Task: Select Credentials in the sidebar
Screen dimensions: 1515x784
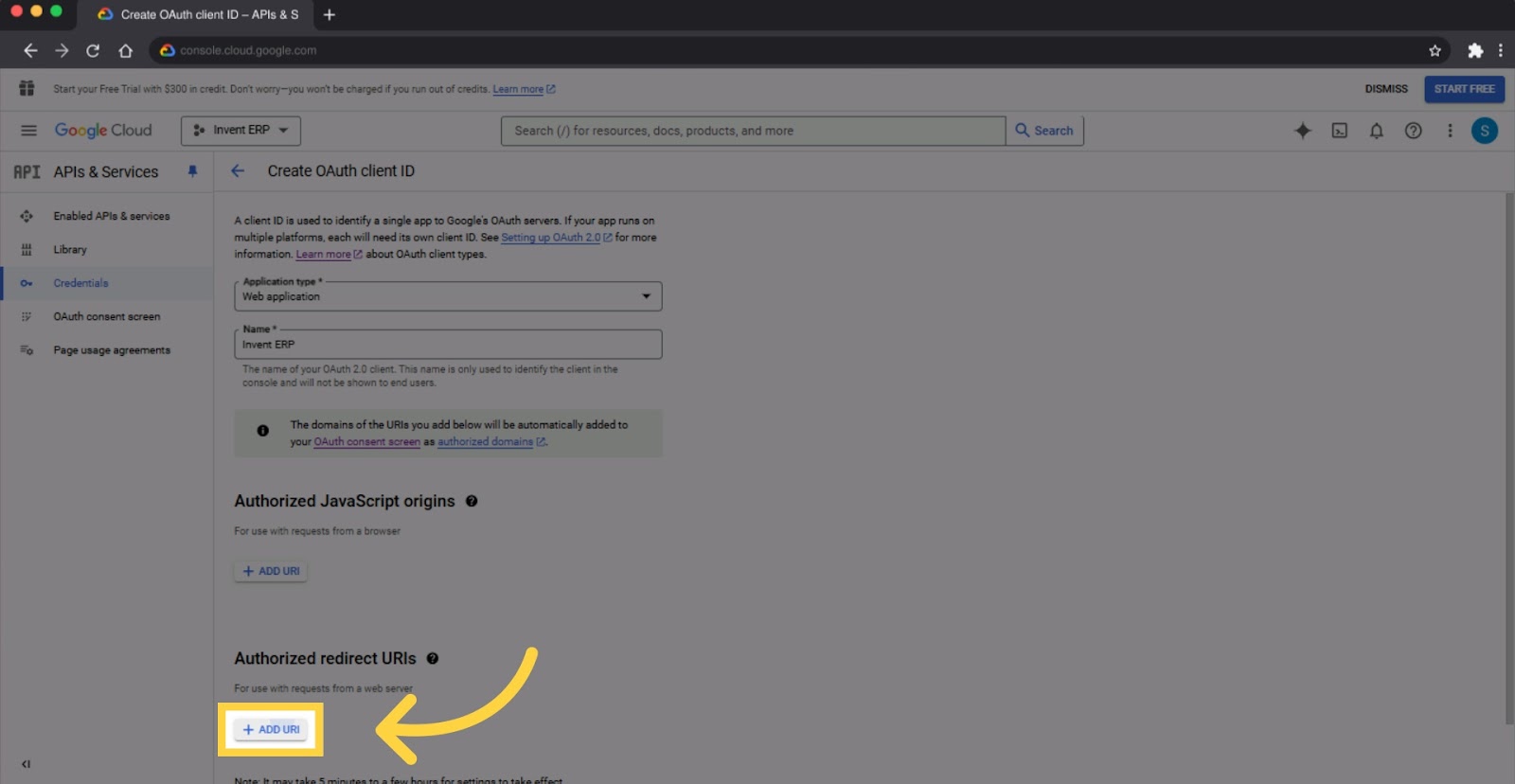Action: point(107,283)
